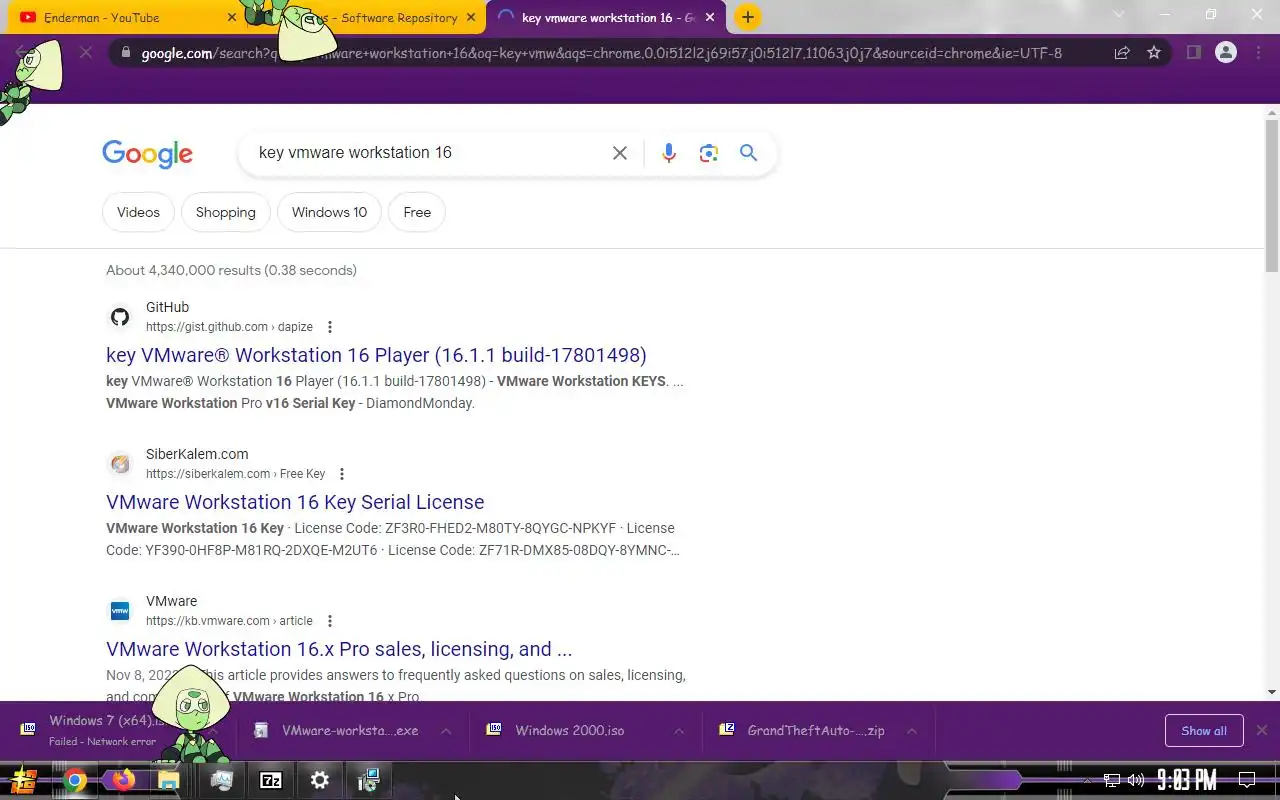Click the blue magnifier search button

pos(748,153)
